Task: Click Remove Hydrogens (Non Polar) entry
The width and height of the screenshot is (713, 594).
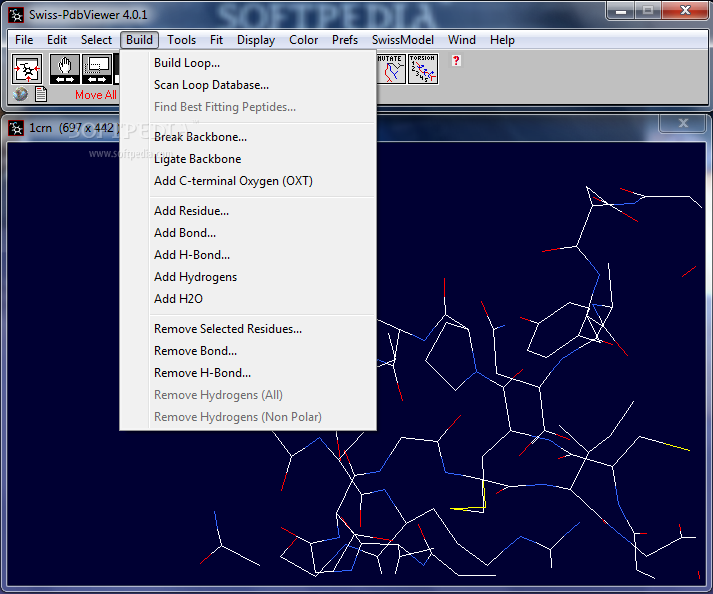Action: pyautogui.click(x=248, y=417)
